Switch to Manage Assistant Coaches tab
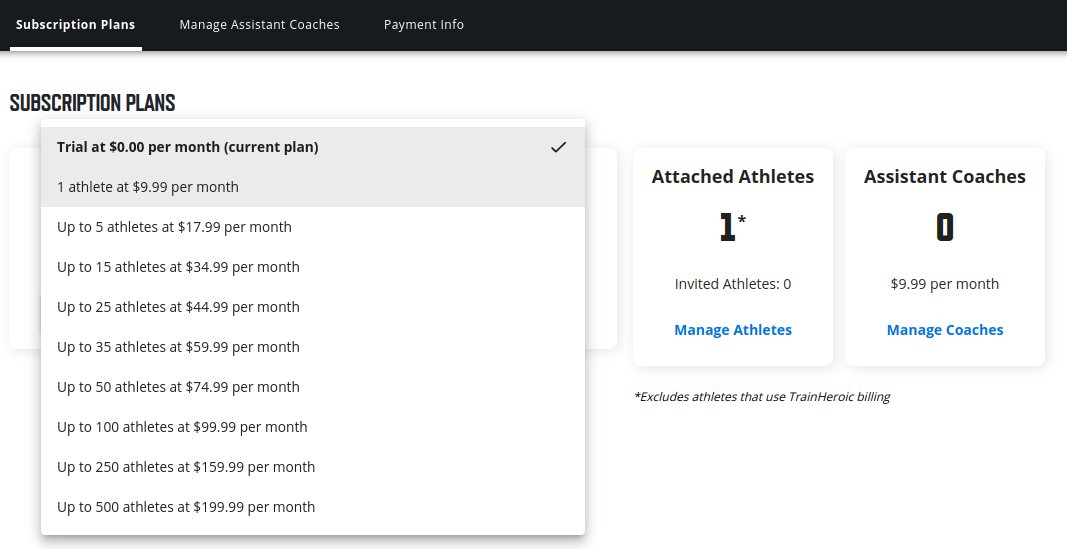 pyautogui.click(x=259, y=24)
